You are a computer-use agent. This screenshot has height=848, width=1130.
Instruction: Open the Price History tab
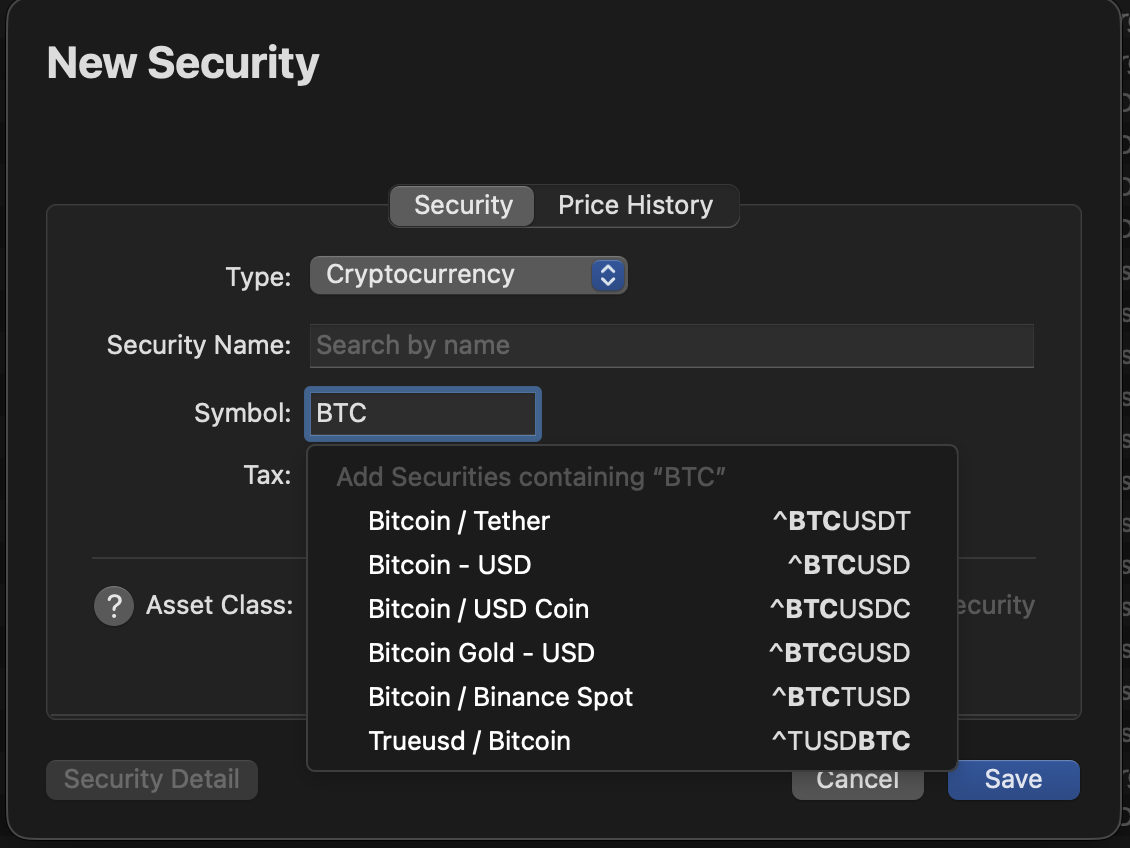click(635, 206)
